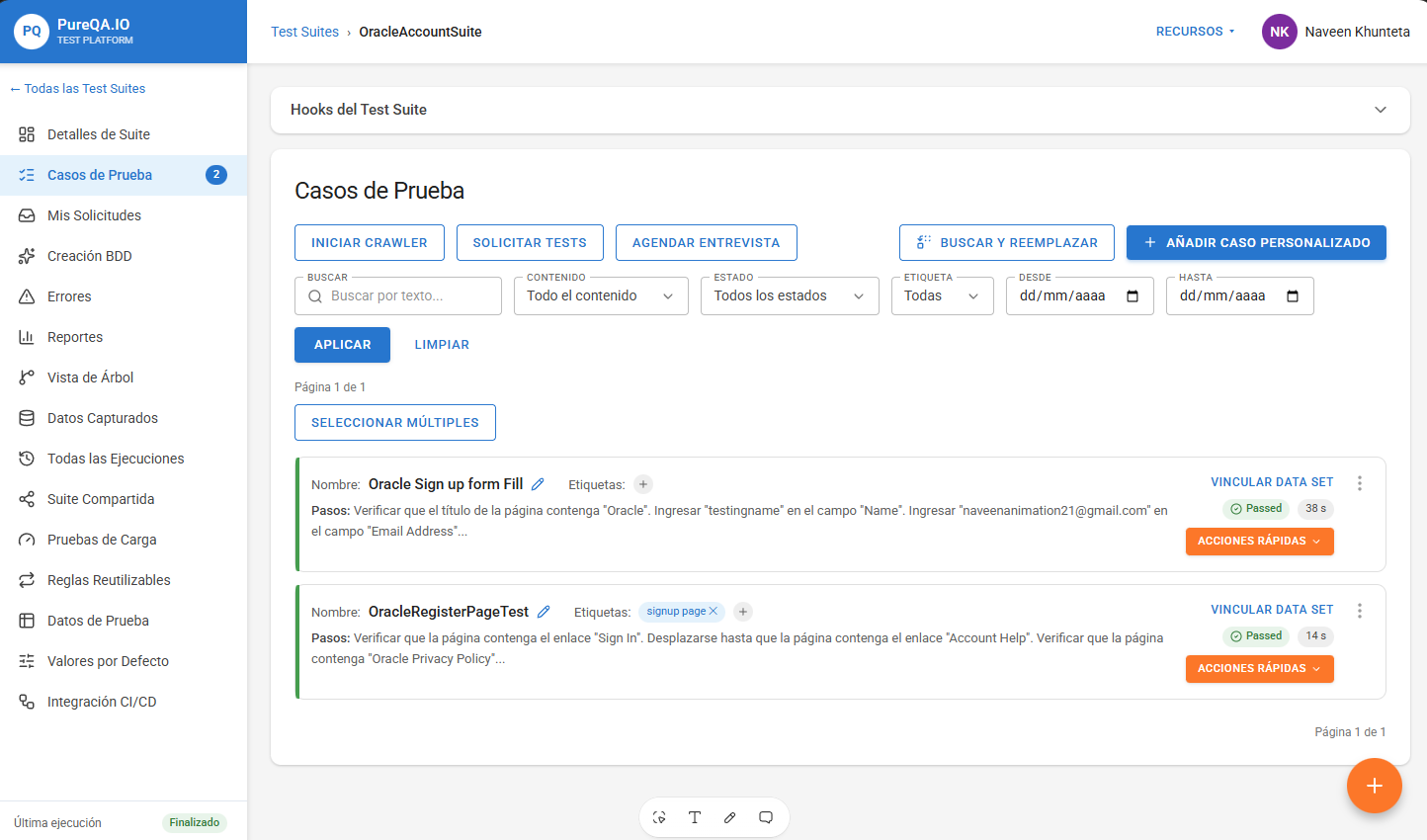
Task: Navigate to Reportes section
Action: pyautogui.click(x=124, y=337)
